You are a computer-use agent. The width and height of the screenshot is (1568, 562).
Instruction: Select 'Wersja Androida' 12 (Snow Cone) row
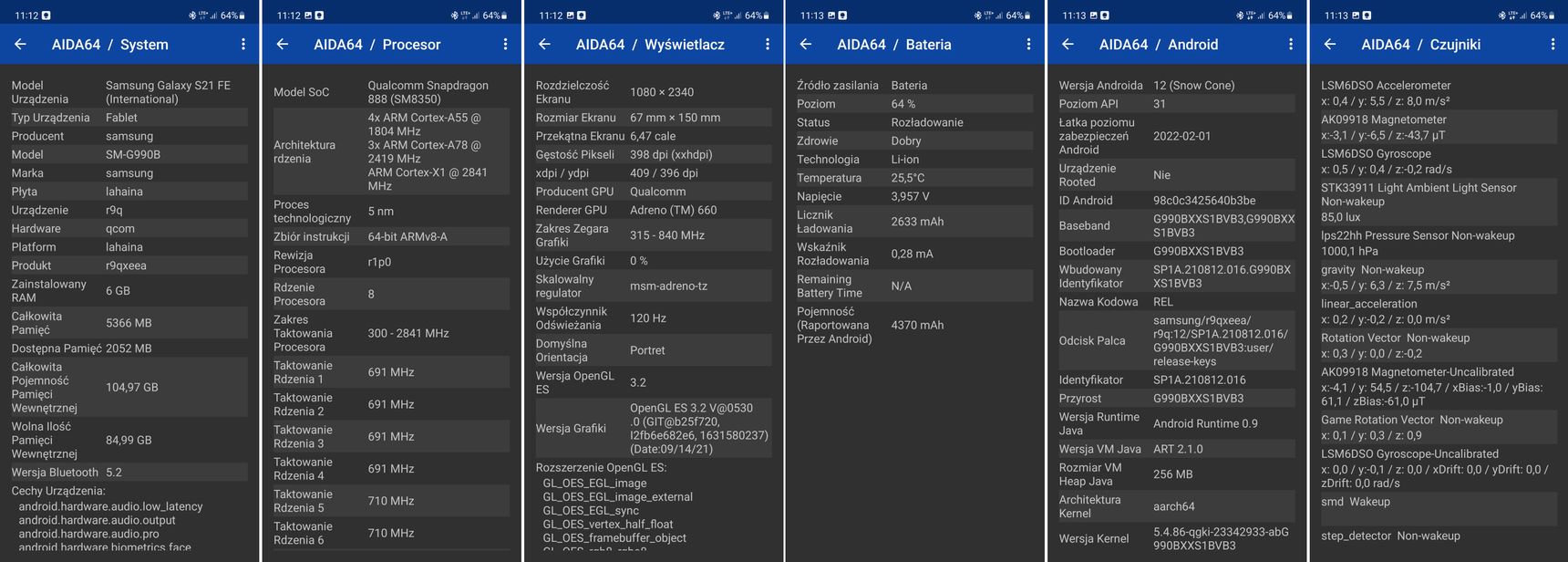(1176, 85)
